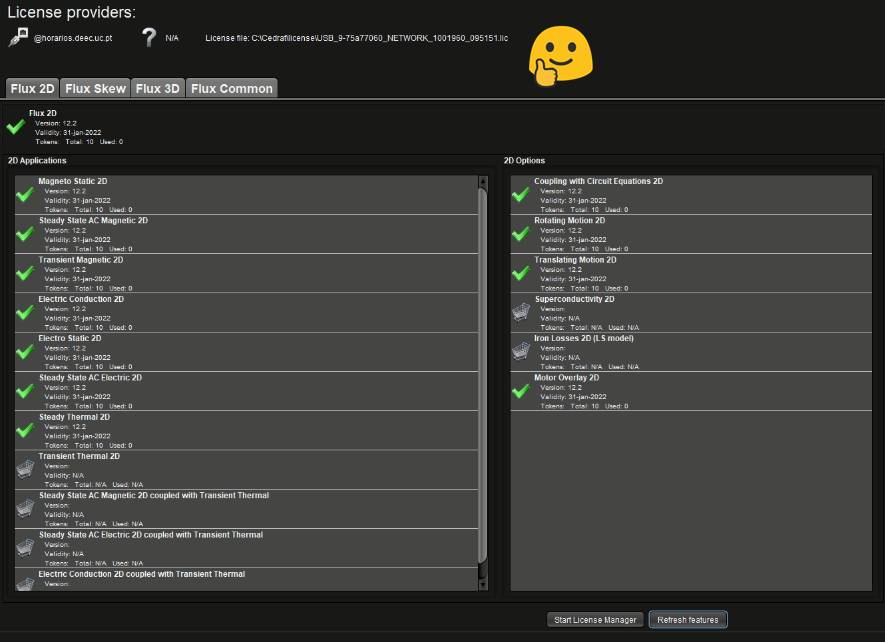Select the Steady State AC Magnetic 2D title
The image size is (885, 642).
tap(93, 221)
